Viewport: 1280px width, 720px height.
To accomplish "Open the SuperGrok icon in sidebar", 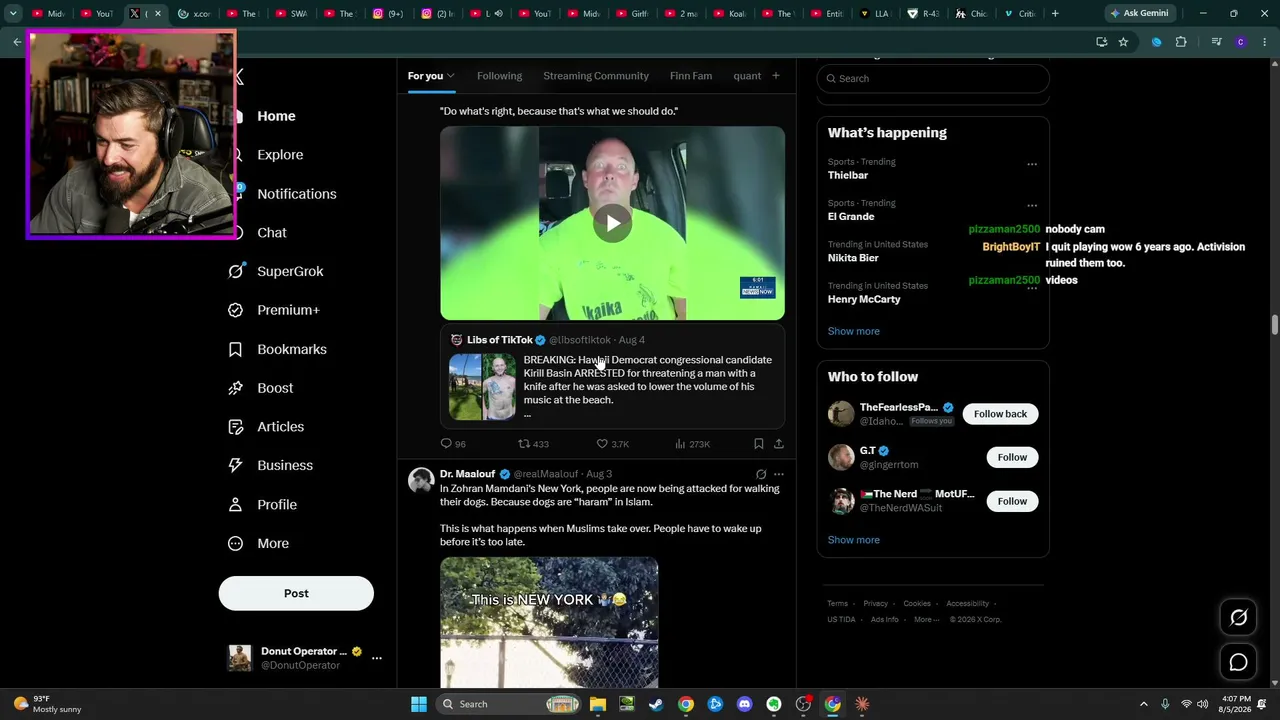I will pyautogui.click(x=236, y=271).
